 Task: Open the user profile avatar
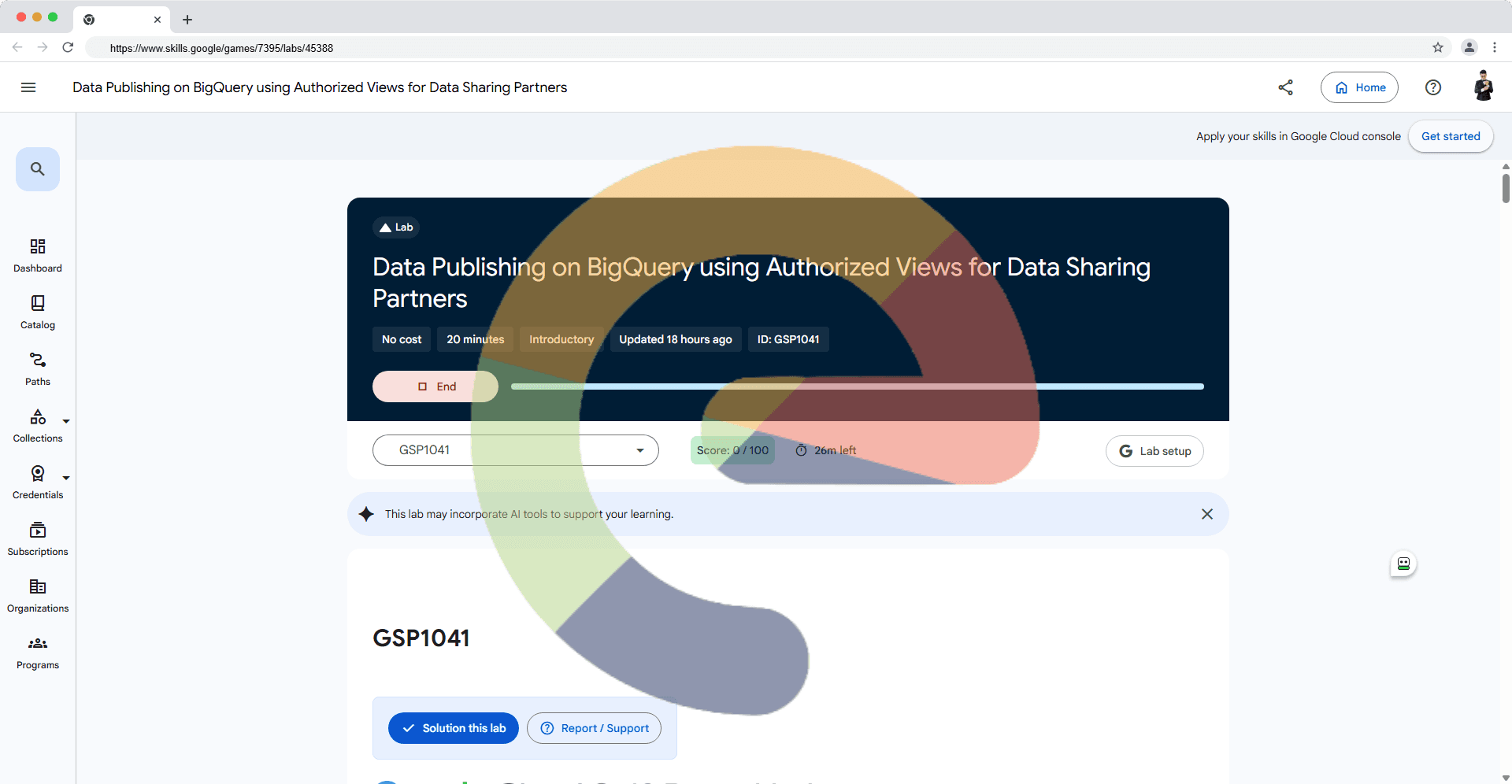click(1484, 87)
